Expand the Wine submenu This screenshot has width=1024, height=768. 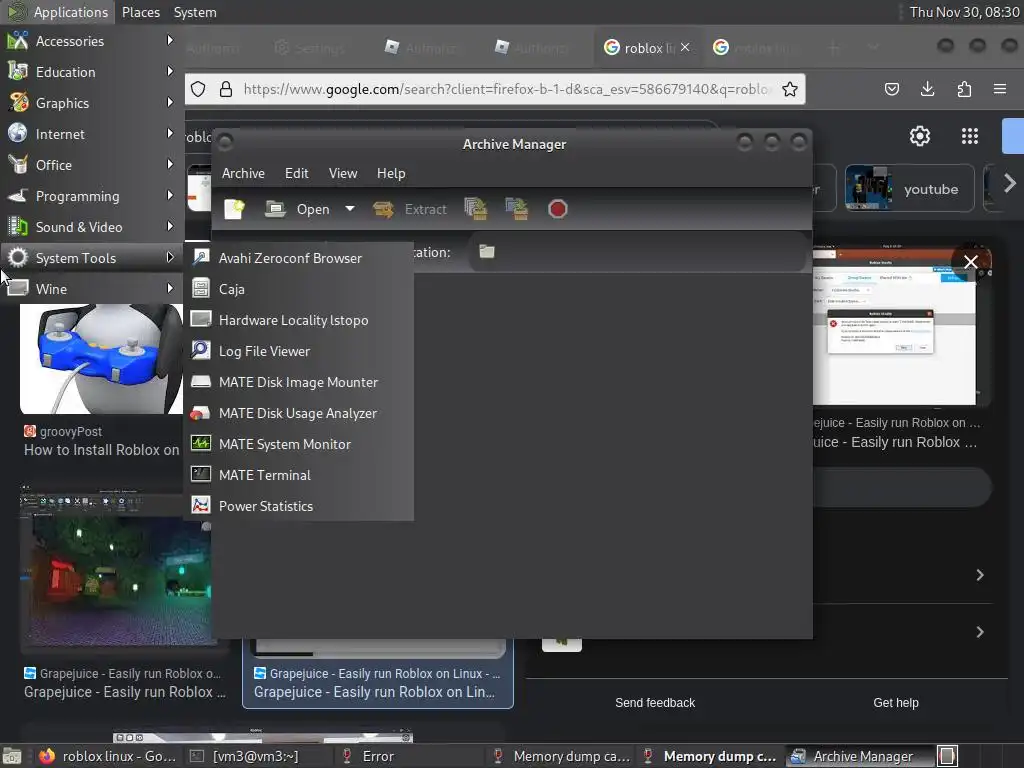pos(91,289)
